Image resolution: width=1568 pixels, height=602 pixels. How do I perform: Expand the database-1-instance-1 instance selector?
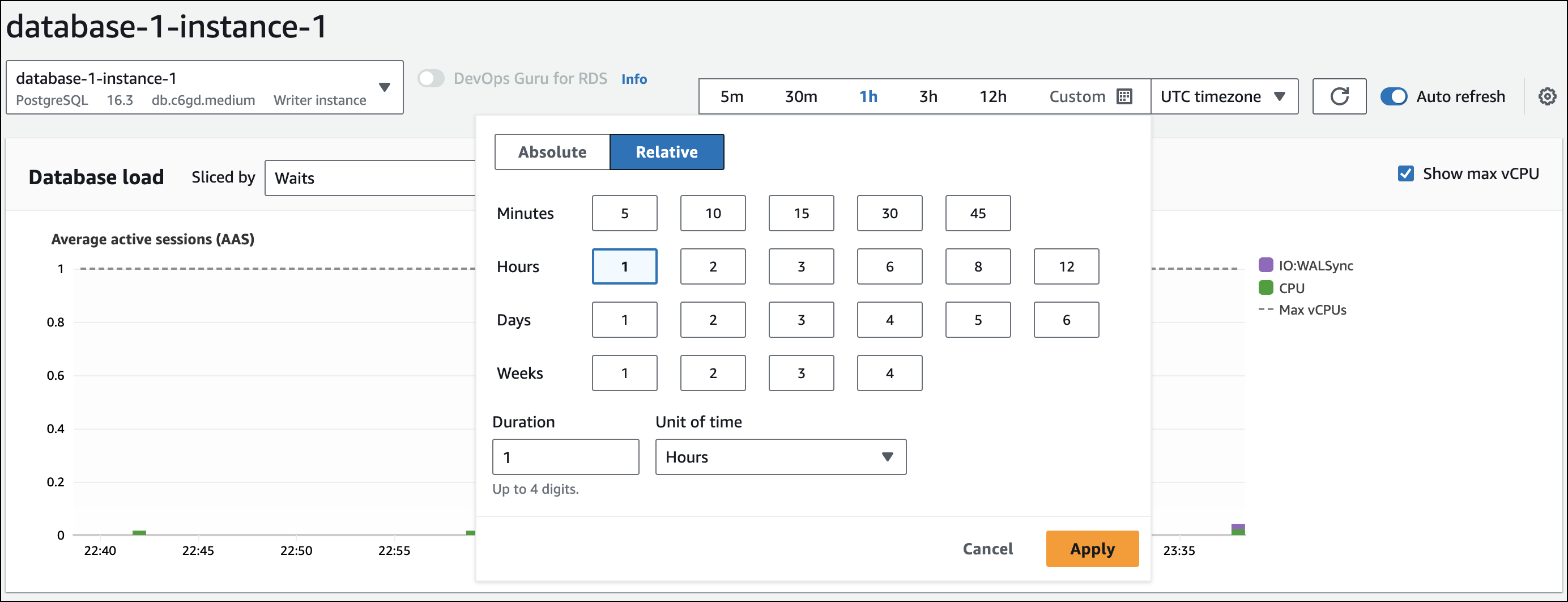385,87
